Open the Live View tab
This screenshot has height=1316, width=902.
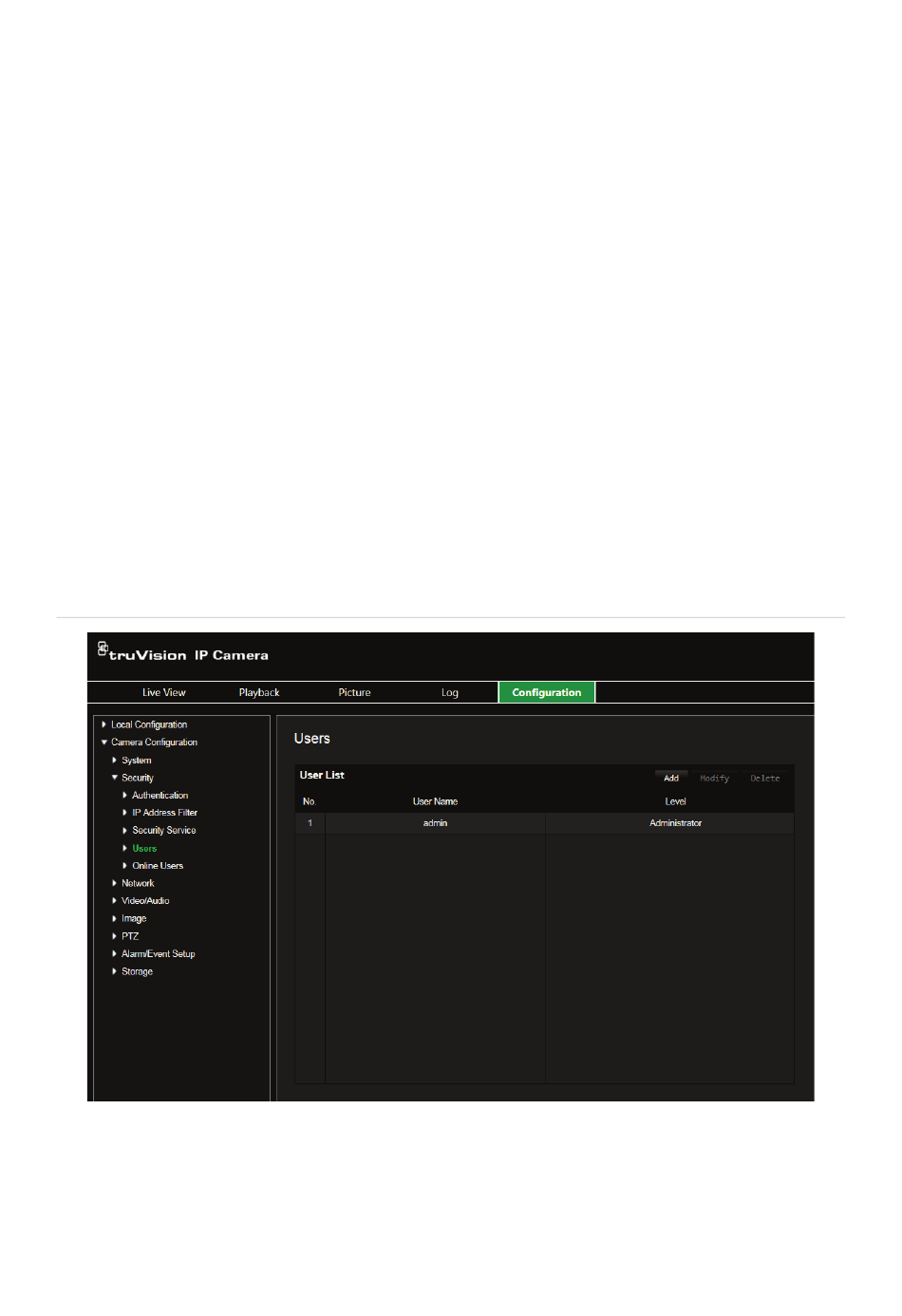(163, 692)
